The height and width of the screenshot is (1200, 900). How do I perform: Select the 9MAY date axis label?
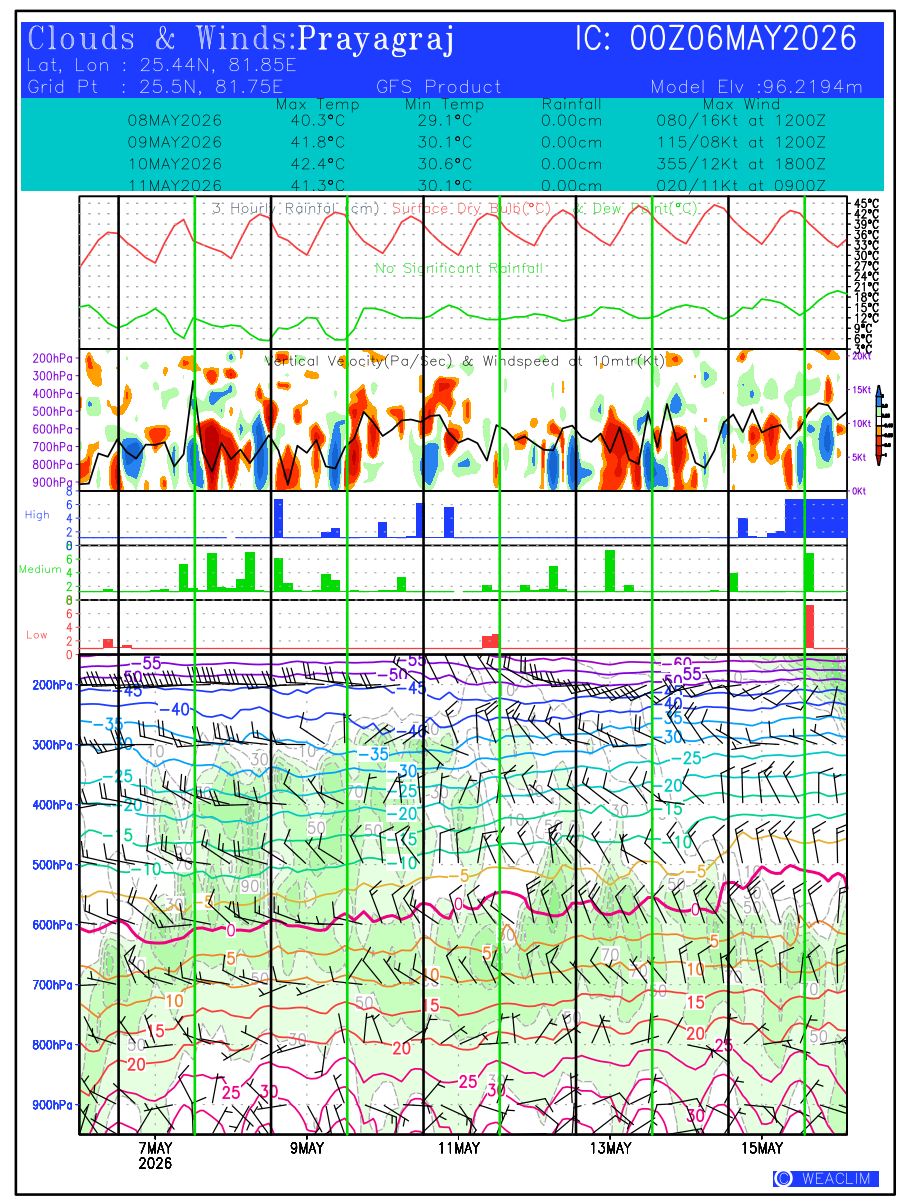[x=307, y=1147]
